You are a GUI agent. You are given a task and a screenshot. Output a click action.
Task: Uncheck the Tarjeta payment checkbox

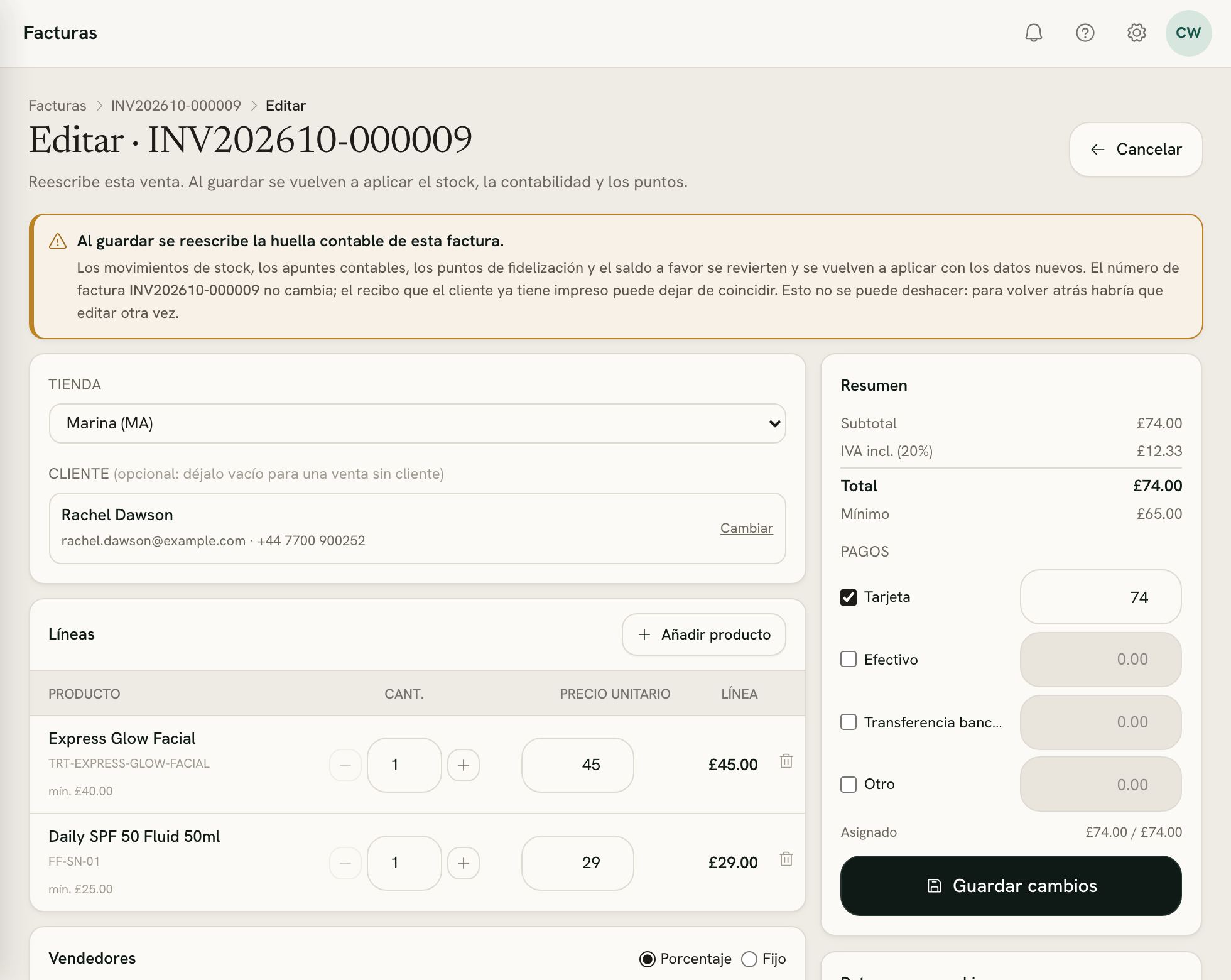(849, 597)
